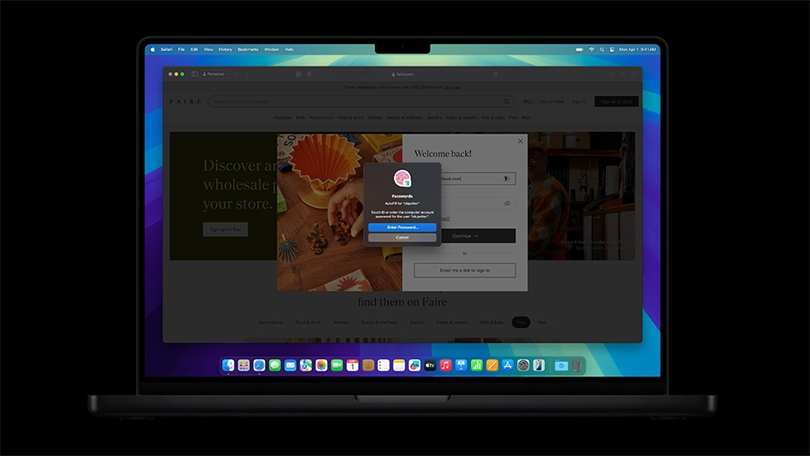Image resolution: width=810 pixels, height=456 pixels.
Task: Open the Trash in the Dock
Action: click(577, 366)
